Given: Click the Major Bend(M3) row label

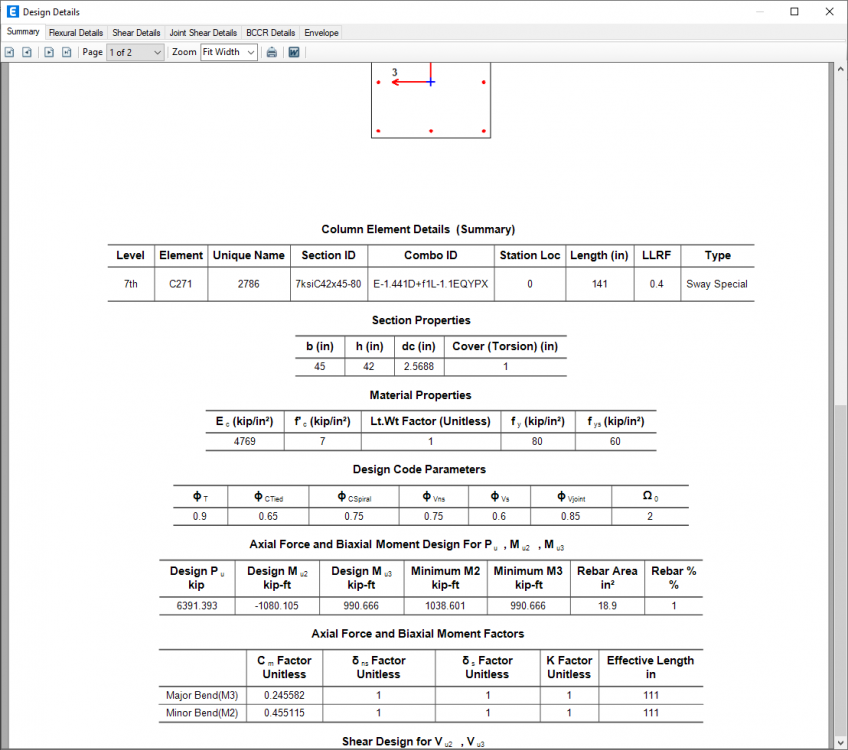Looking at the screenshot, I should [202, 695].
